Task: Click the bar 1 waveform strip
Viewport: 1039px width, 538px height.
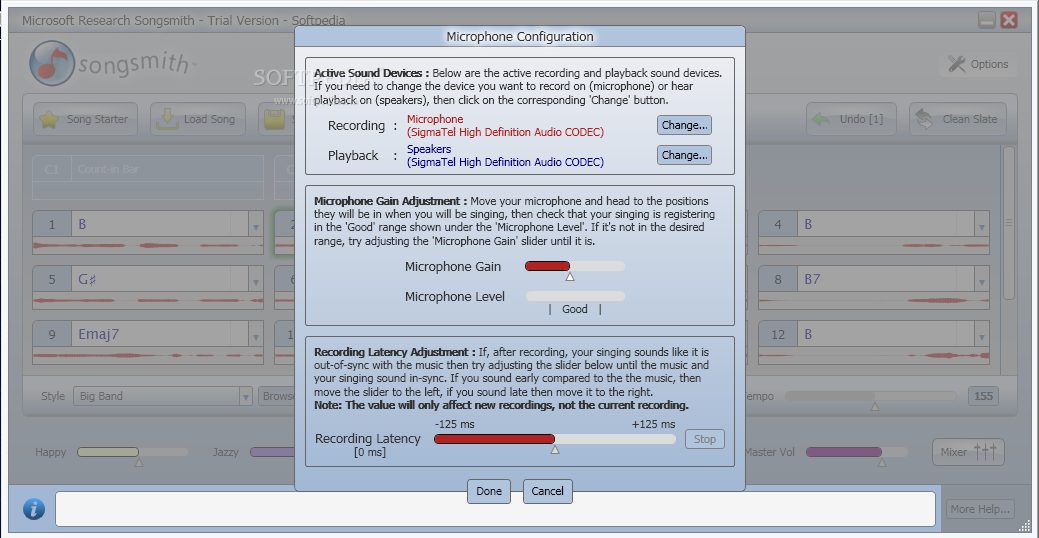Action: point(148,246)
